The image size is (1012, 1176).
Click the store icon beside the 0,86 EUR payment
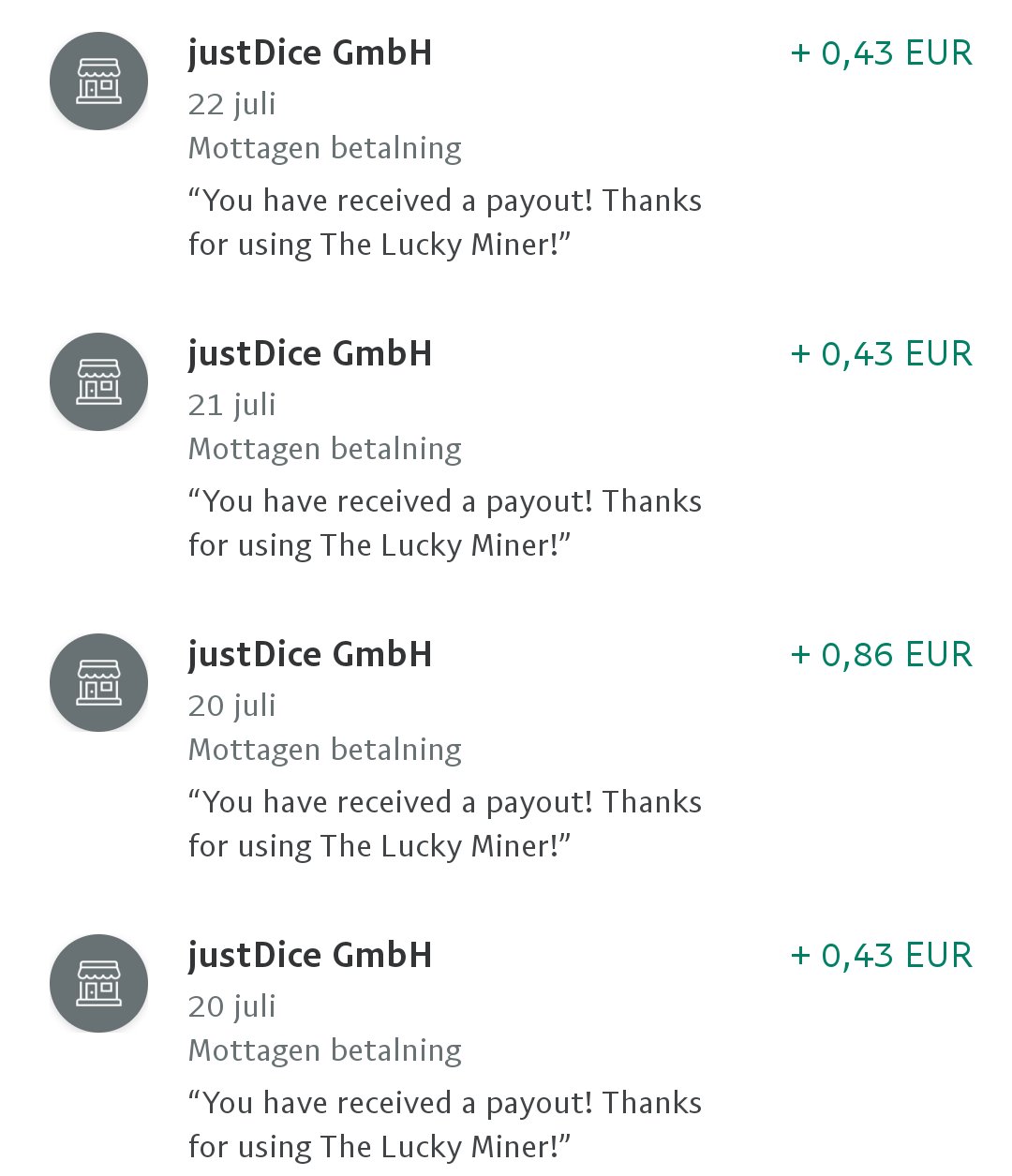98,683
